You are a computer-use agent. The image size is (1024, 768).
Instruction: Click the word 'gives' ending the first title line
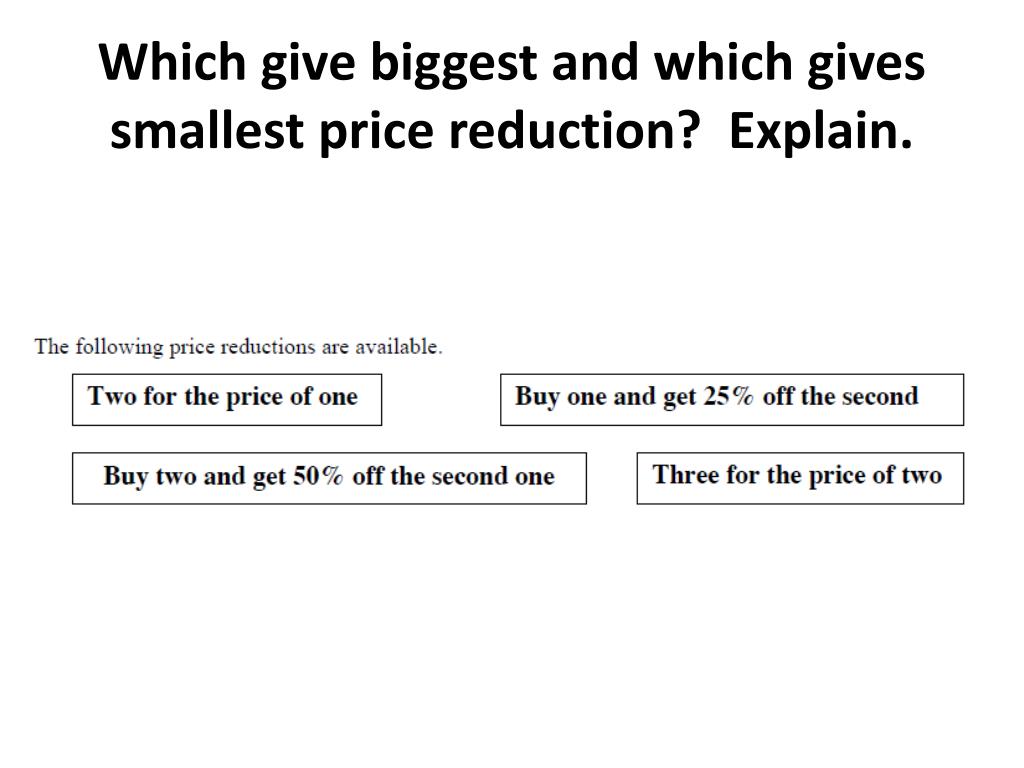[x=866, y=64]
